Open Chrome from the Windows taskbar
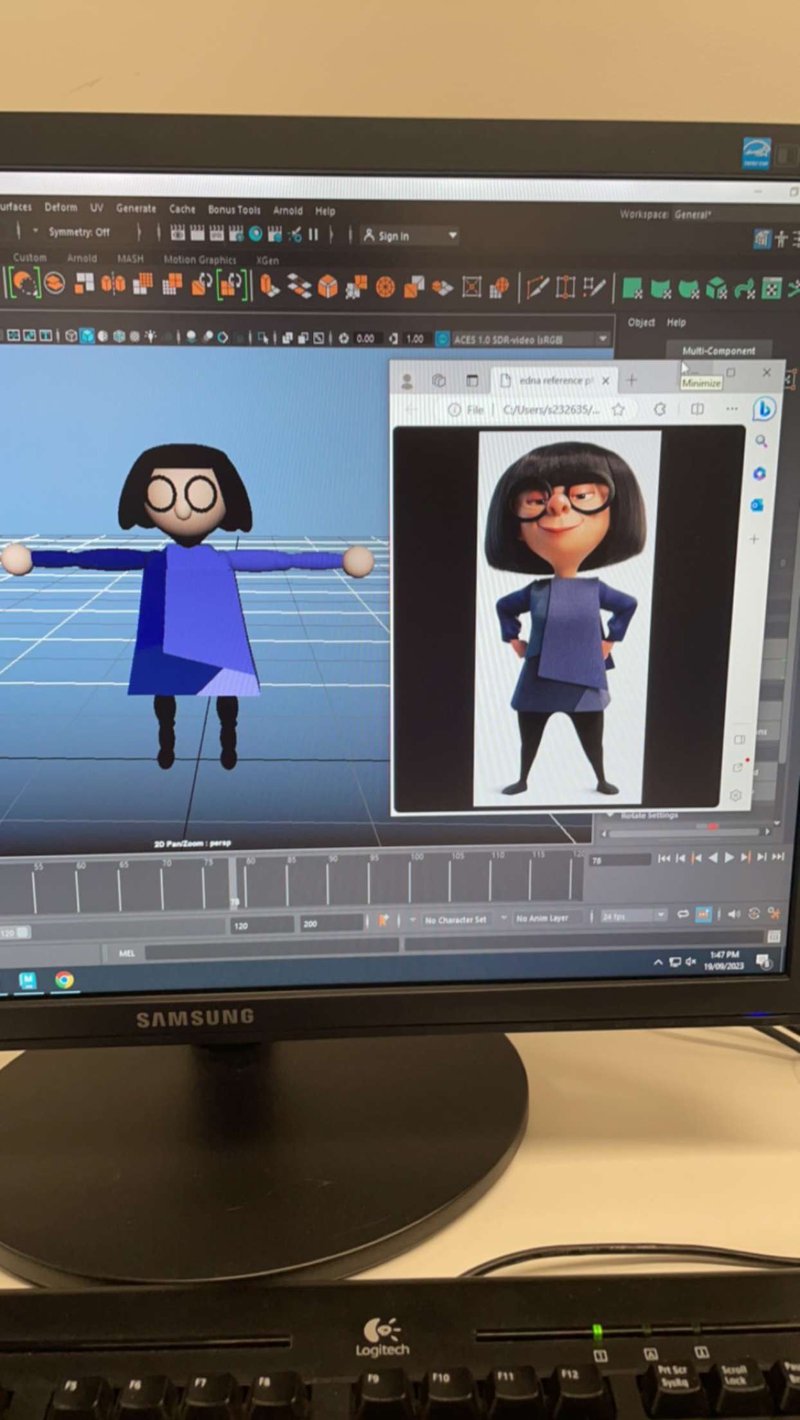 coord(64,980)
